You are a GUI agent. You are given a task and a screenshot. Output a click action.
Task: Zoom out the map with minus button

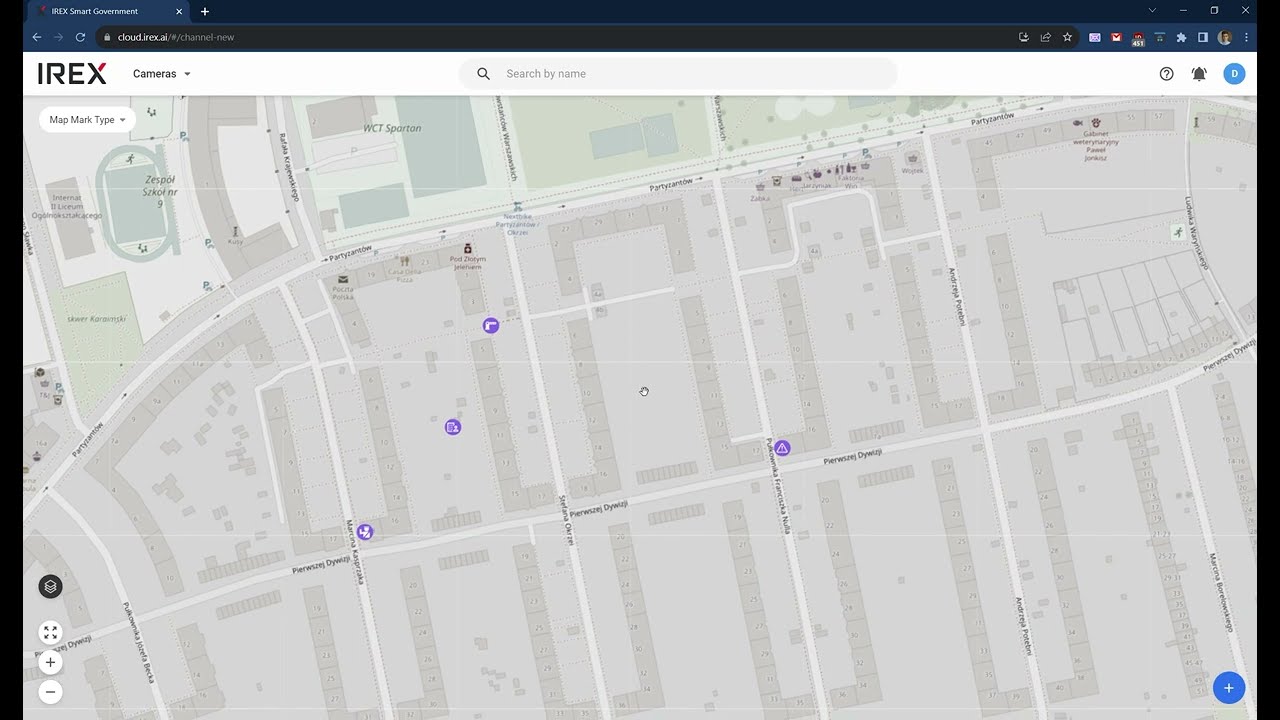click(50, 691)
